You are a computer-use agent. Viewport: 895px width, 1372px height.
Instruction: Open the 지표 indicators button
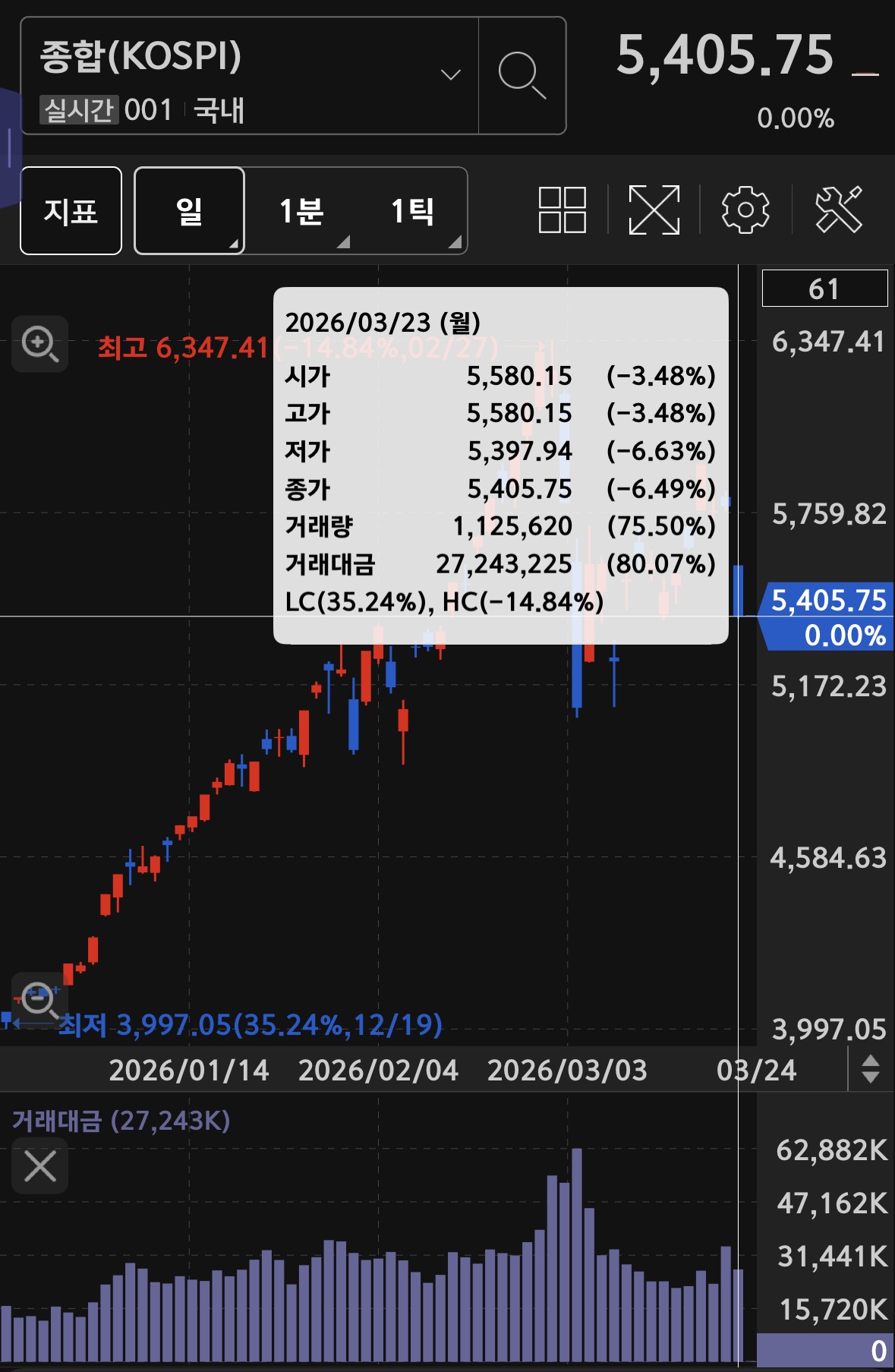tap(71, 210)
